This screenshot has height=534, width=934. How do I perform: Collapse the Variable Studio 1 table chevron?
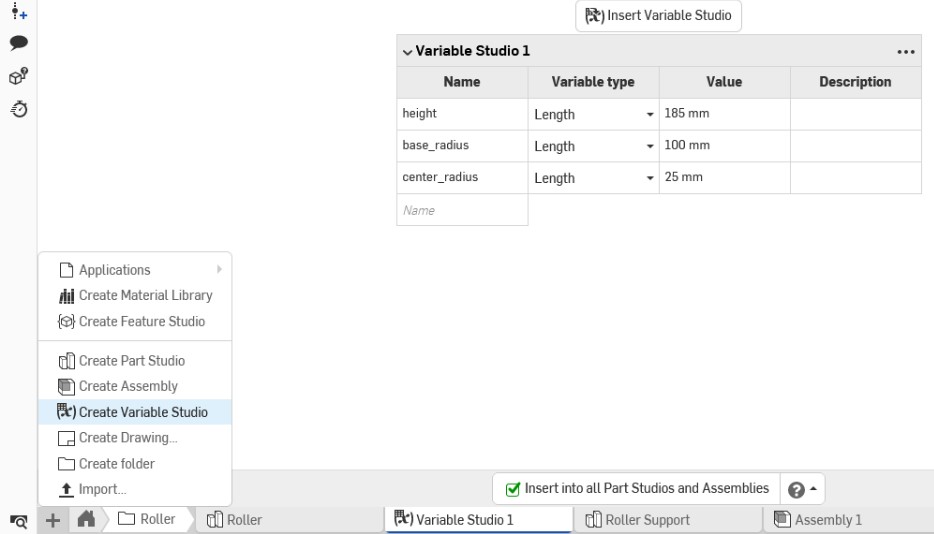pos(407,52)
